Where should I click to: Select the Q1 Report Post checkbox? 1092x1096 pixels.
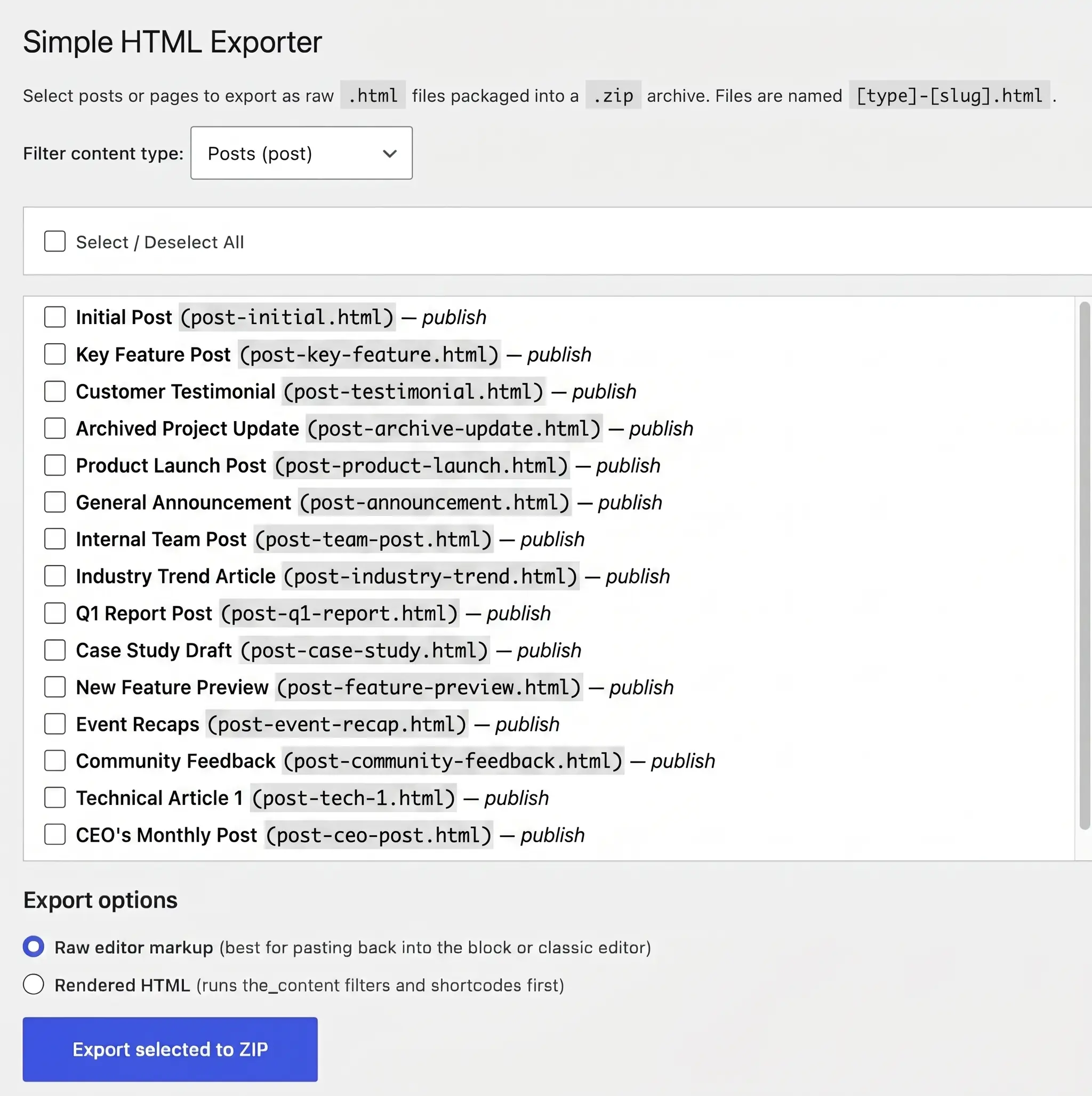click(x=55, y=613)
